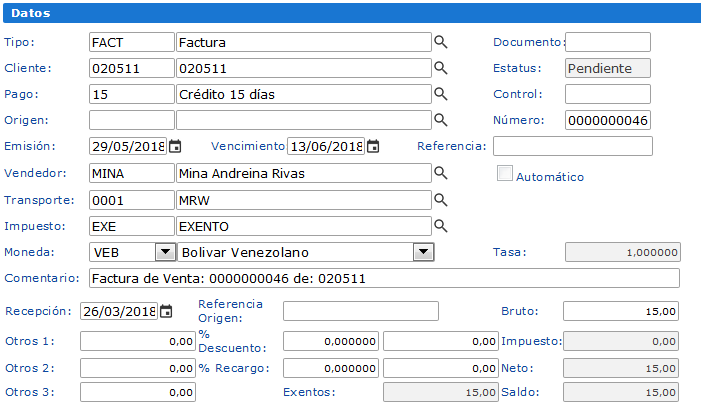This screenshot has height=407, width=701.
Task: Open the Pago search lookup
Action: (441, 94)
